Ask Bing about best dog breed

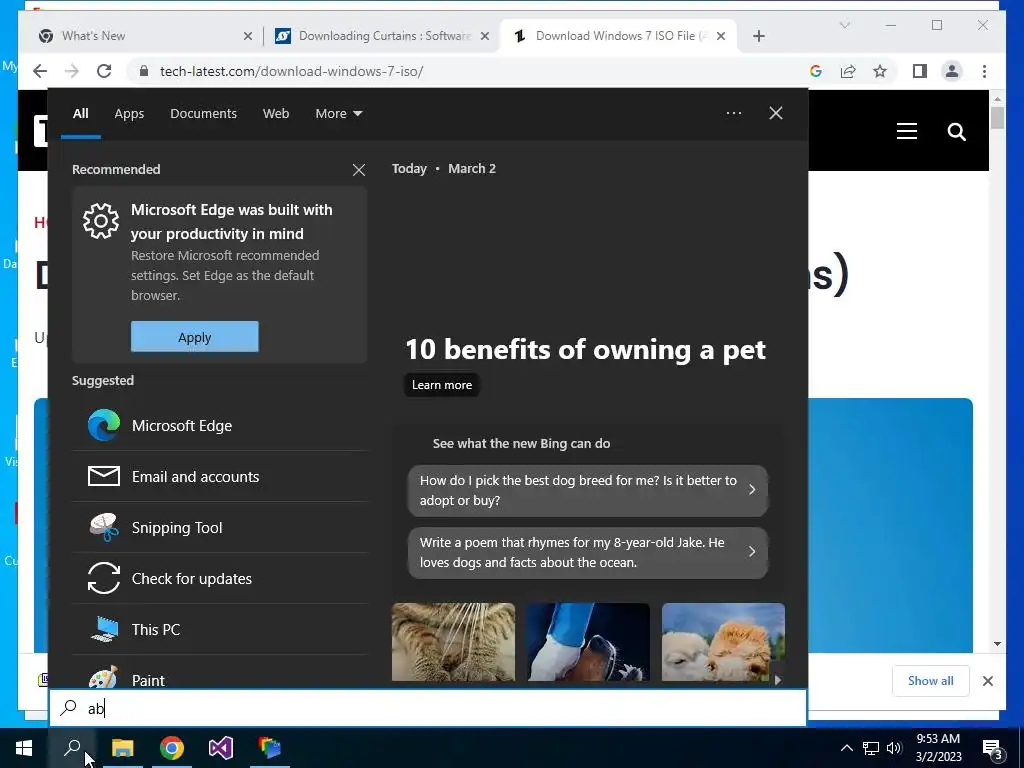(x=588, y=490)
